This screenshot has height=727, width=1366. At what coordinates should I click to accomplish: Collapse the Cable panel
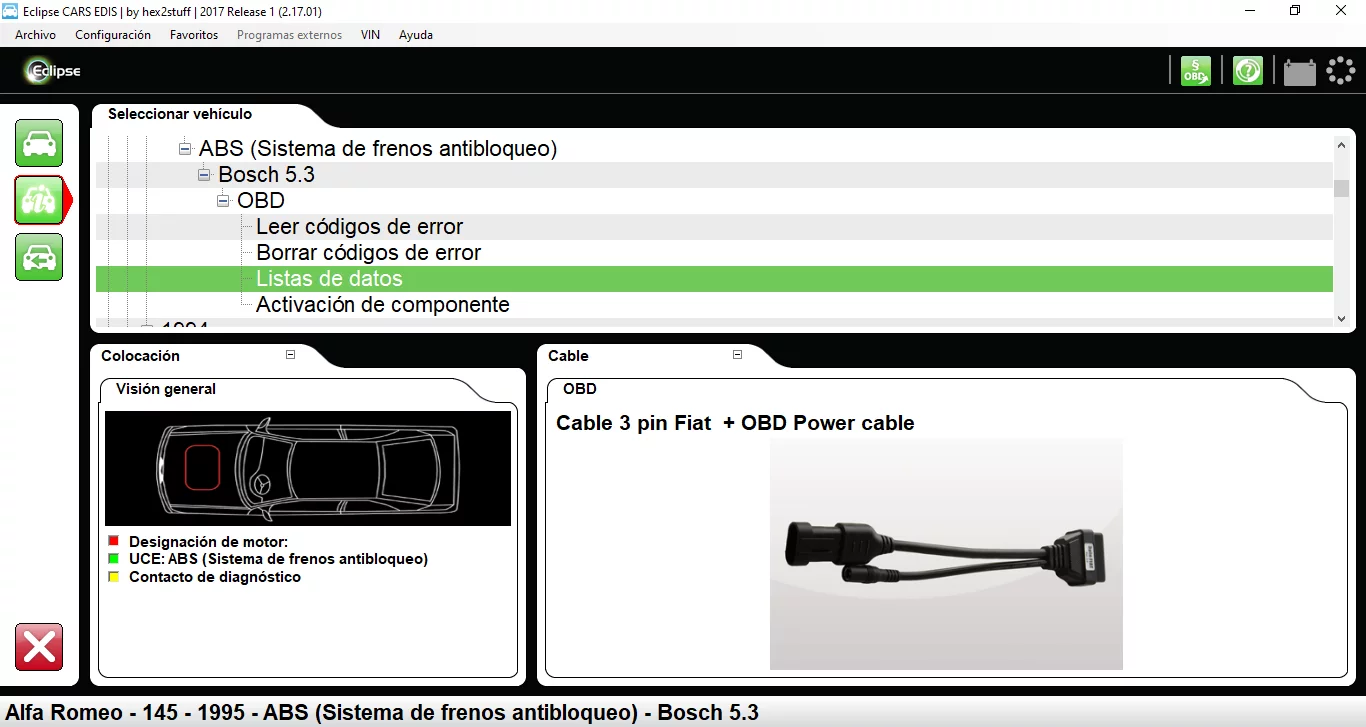click(737, 355)
